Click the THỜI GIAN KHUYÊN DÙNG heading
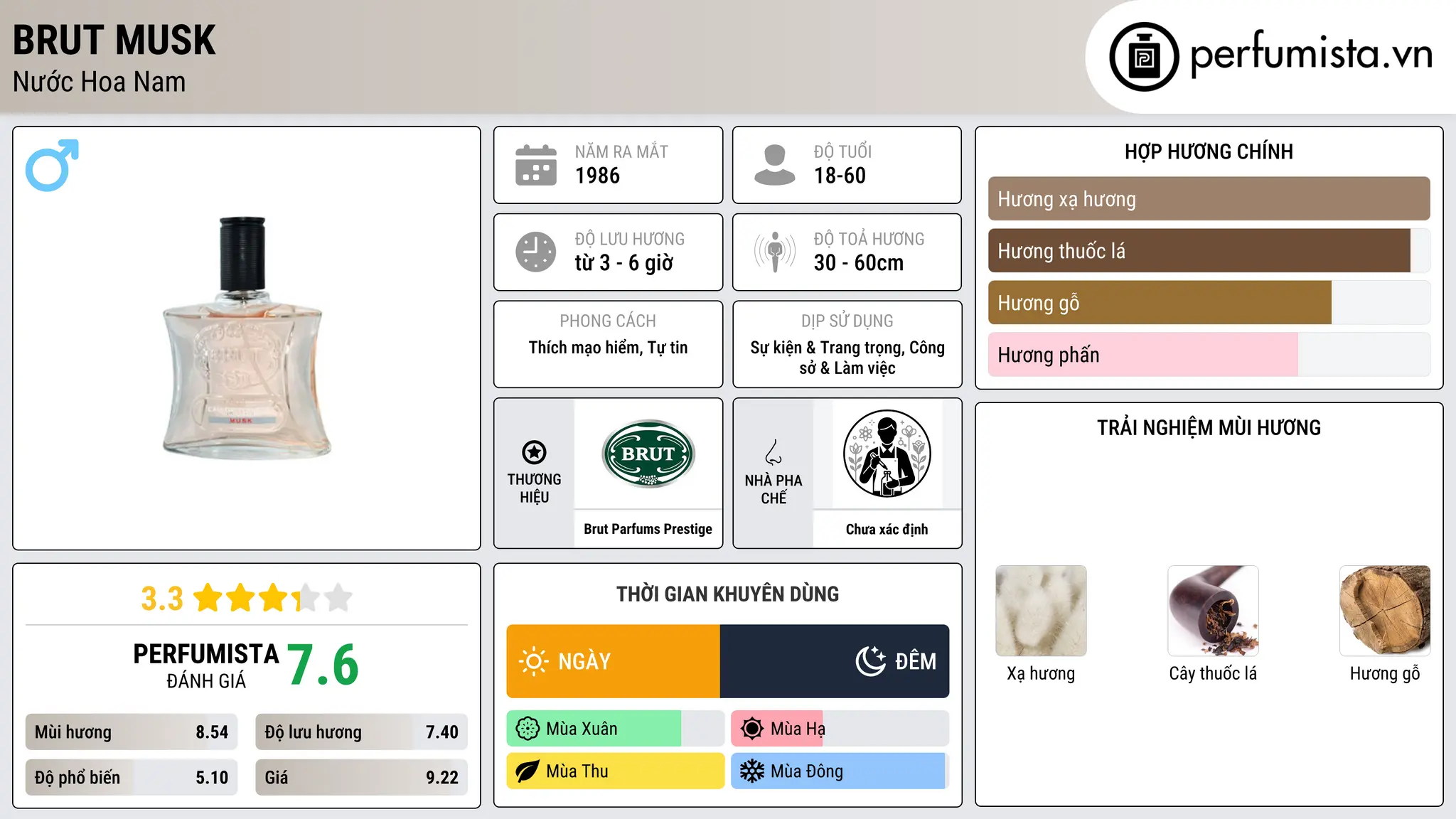Image resolution: width=1456 pixels, height=819 pixels. [x=727, y=594]
